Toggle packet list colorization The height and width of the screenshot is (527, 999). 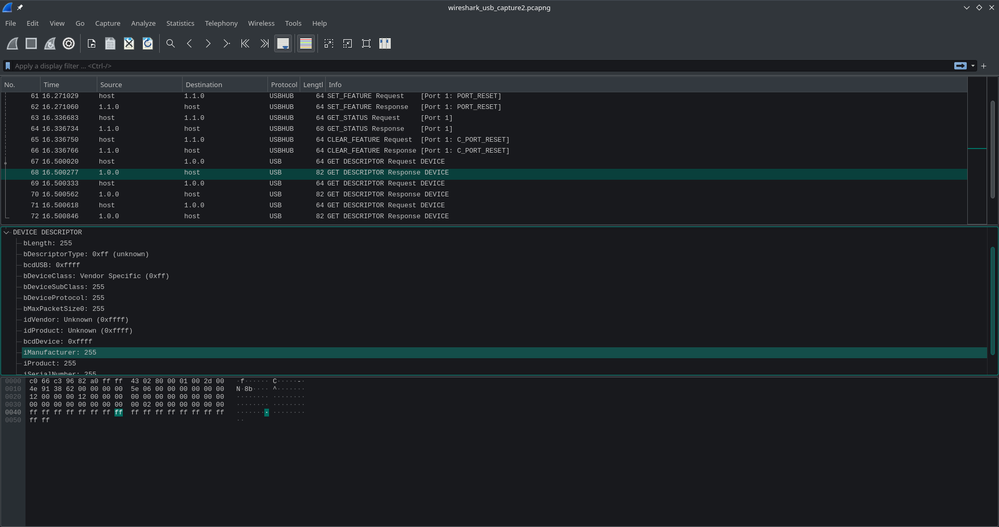306,43
